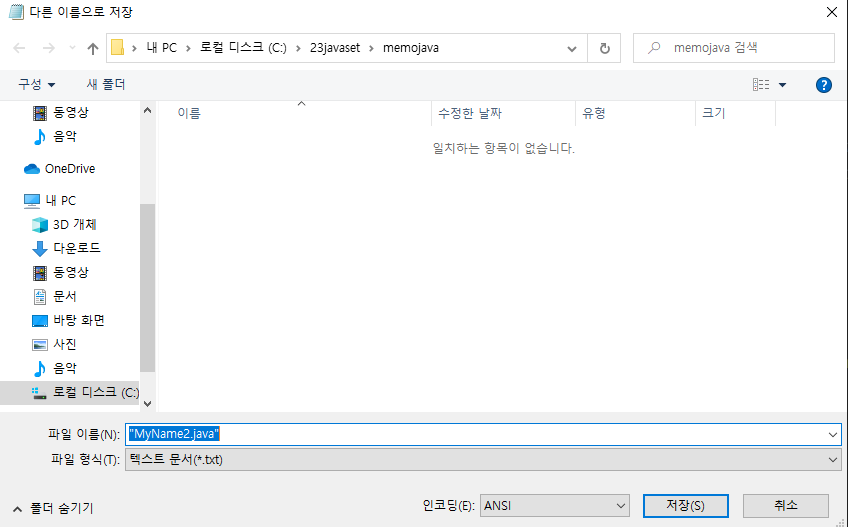848x527 pixels.
Task: Click the search magnifier icon
Action: click(x=654, y=48)
